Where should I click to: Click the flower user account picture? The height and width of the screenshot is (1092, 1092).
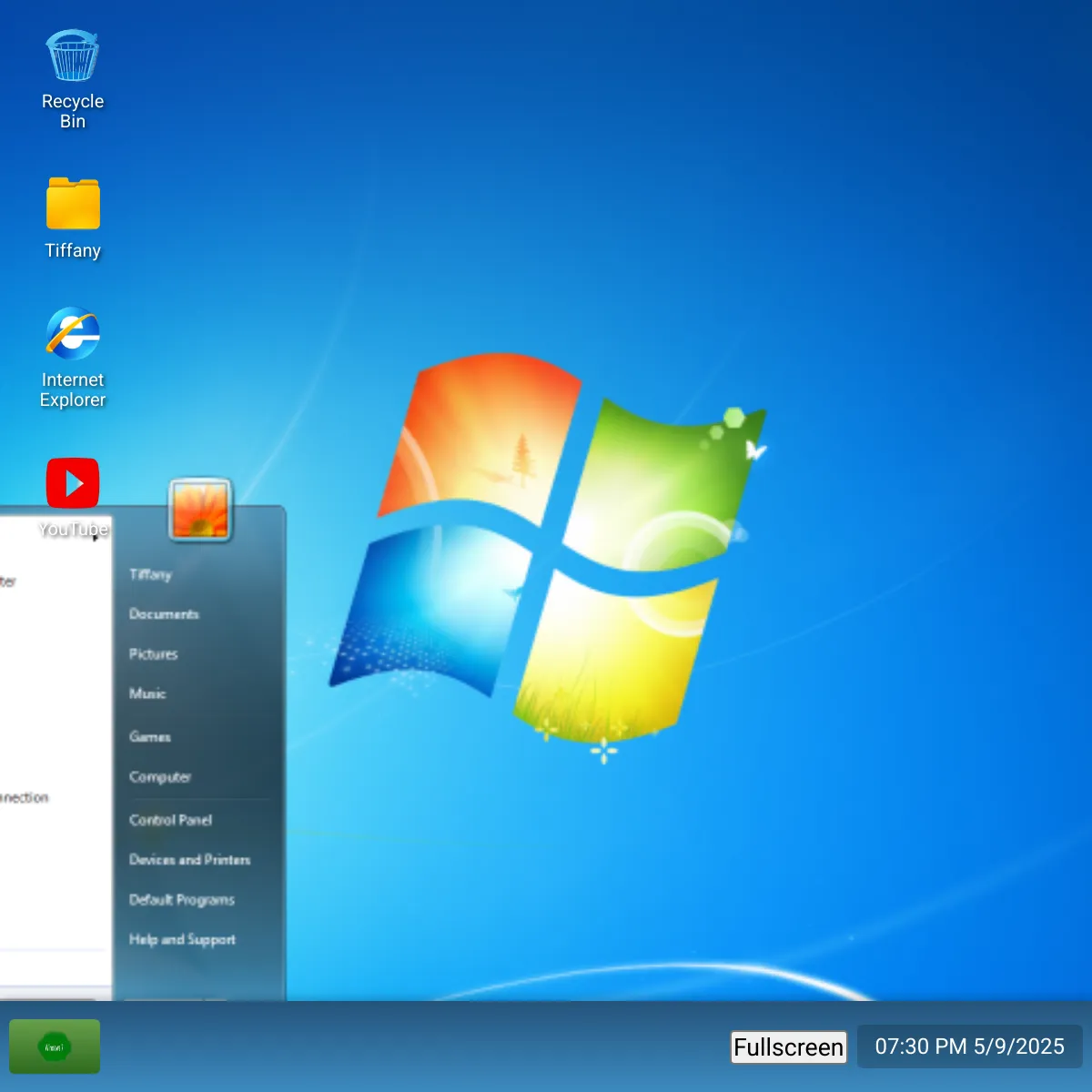pos(200,510)
